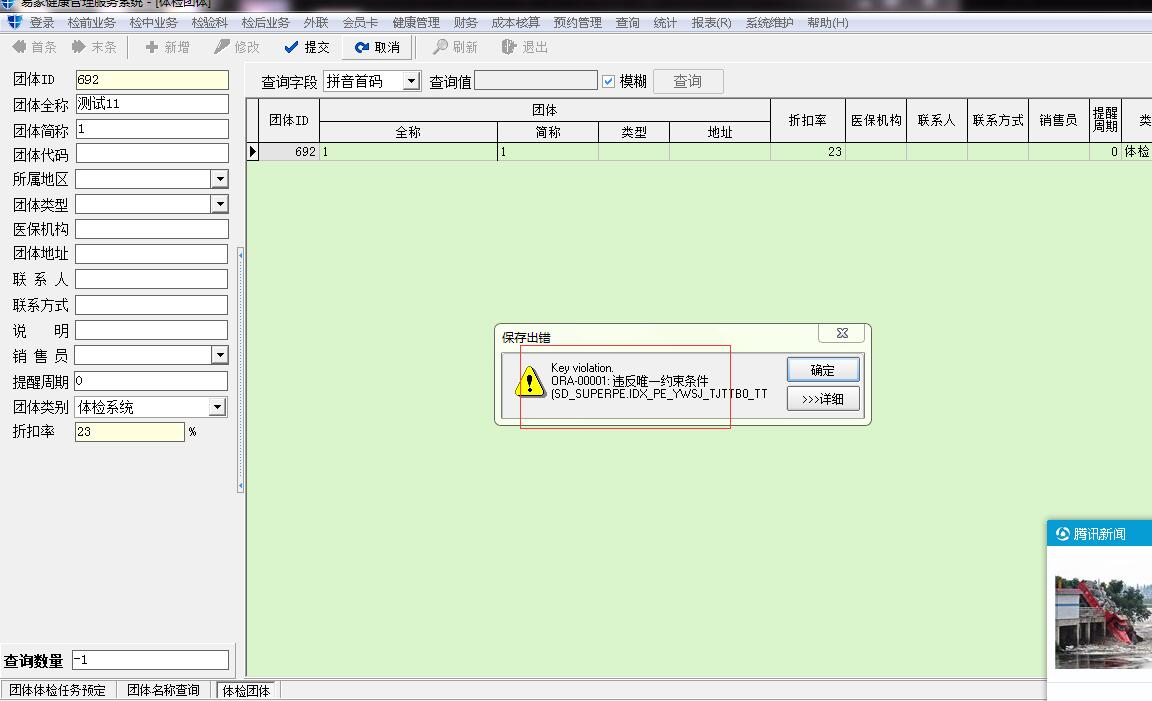Image resolution: width=1152 pixels, height=701 pixels.
Task: Click the 医保机构 input field
Action: (151, 229)
